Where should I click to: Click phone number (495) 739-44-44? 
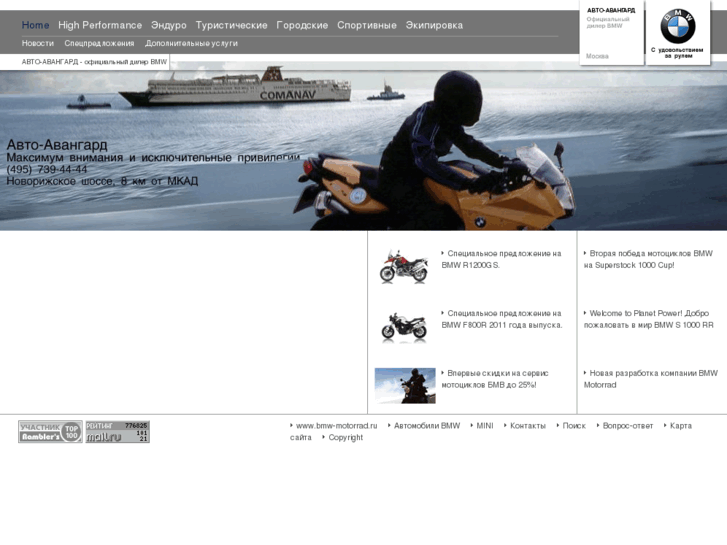point(47,169)
